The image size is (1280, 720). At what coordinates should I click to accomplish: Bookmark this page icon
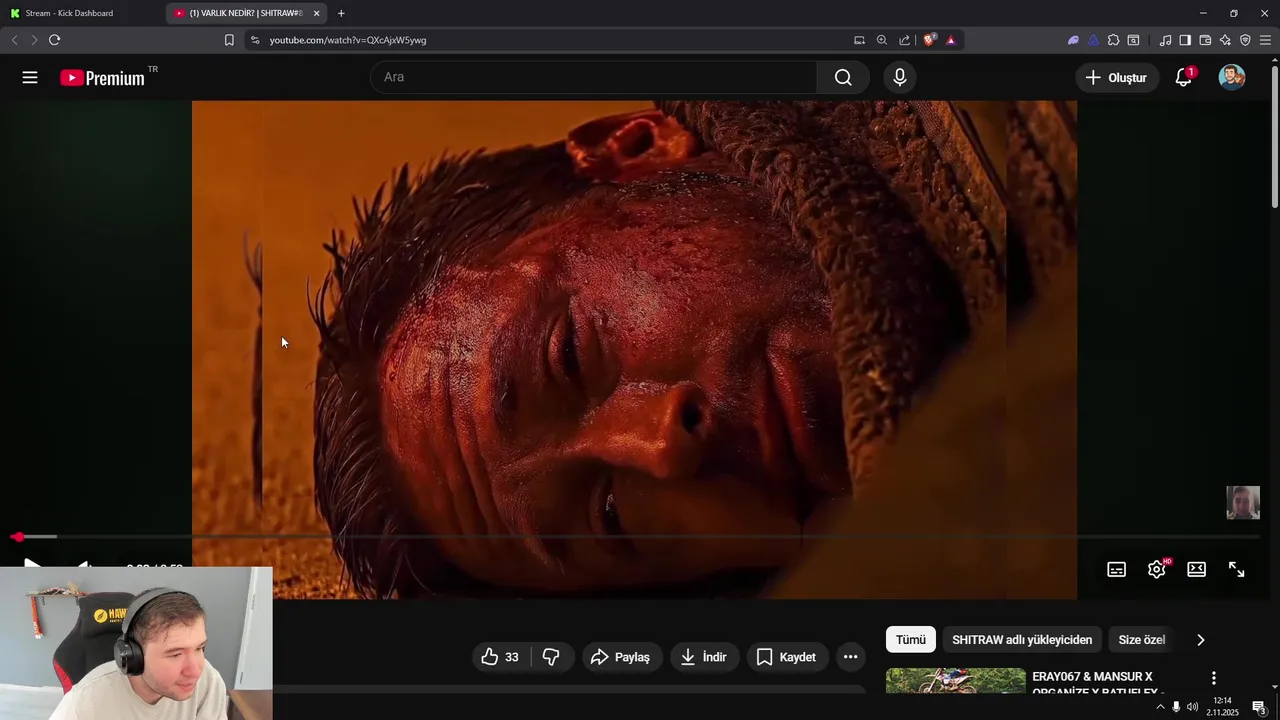(229, 40)
